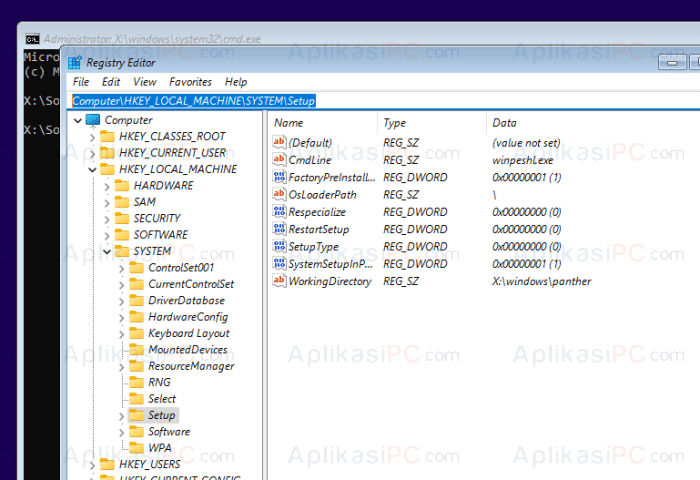Open the View menu
This screenshot has width=700, height=480.
click(x=145, y=82)
